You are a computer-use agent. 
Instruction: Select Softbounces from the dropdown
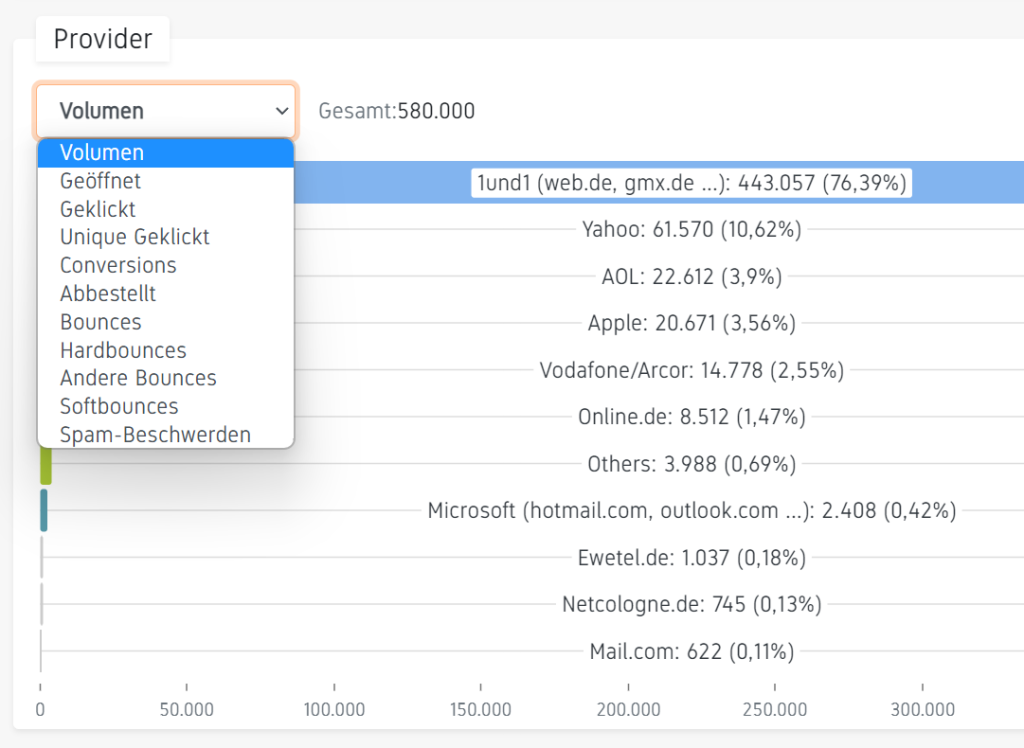click(119, 406)
